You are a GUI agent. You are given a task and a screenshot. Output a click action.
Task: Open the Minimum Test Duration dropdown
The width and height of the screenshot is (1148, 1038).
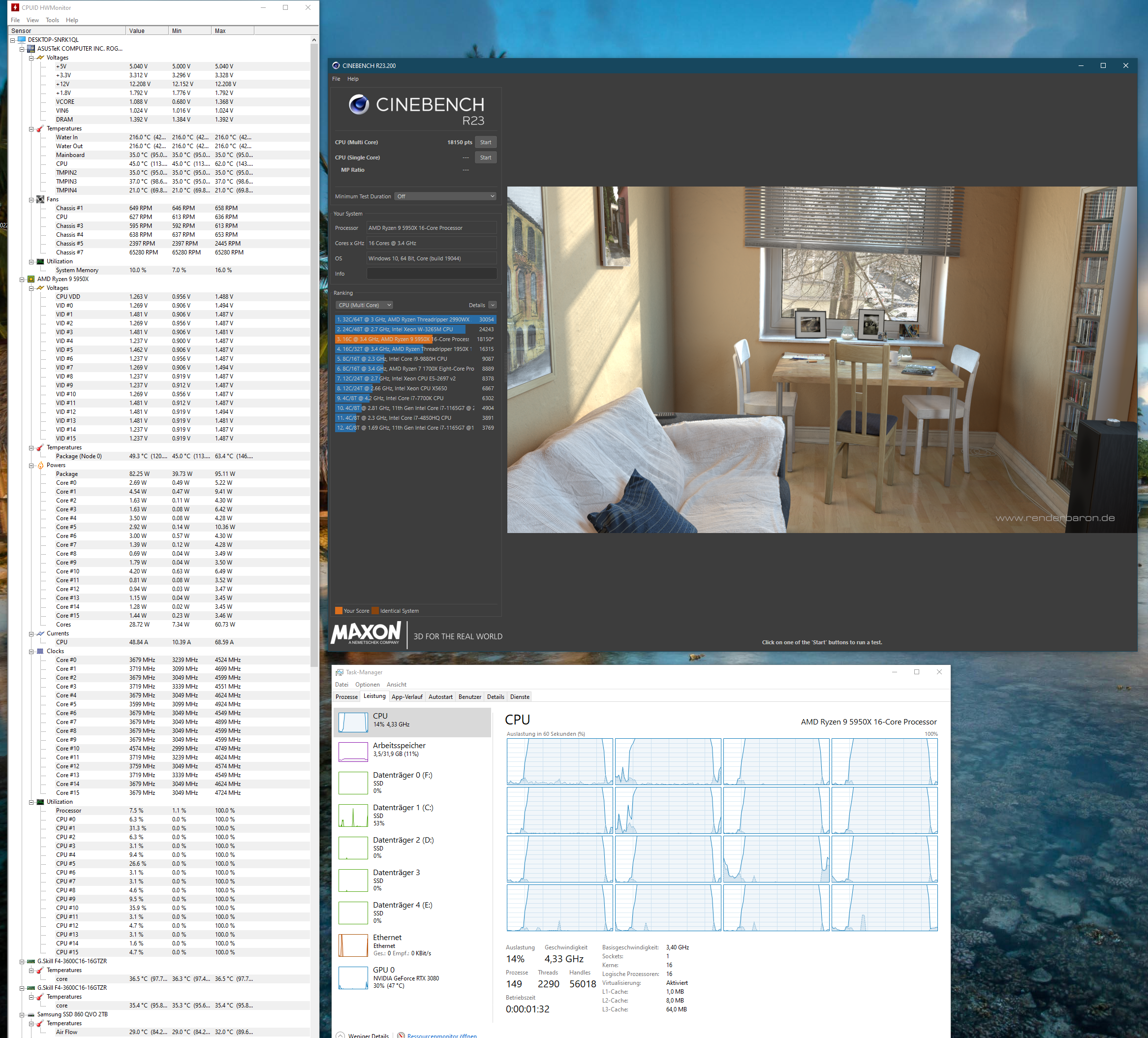(445, 196)
